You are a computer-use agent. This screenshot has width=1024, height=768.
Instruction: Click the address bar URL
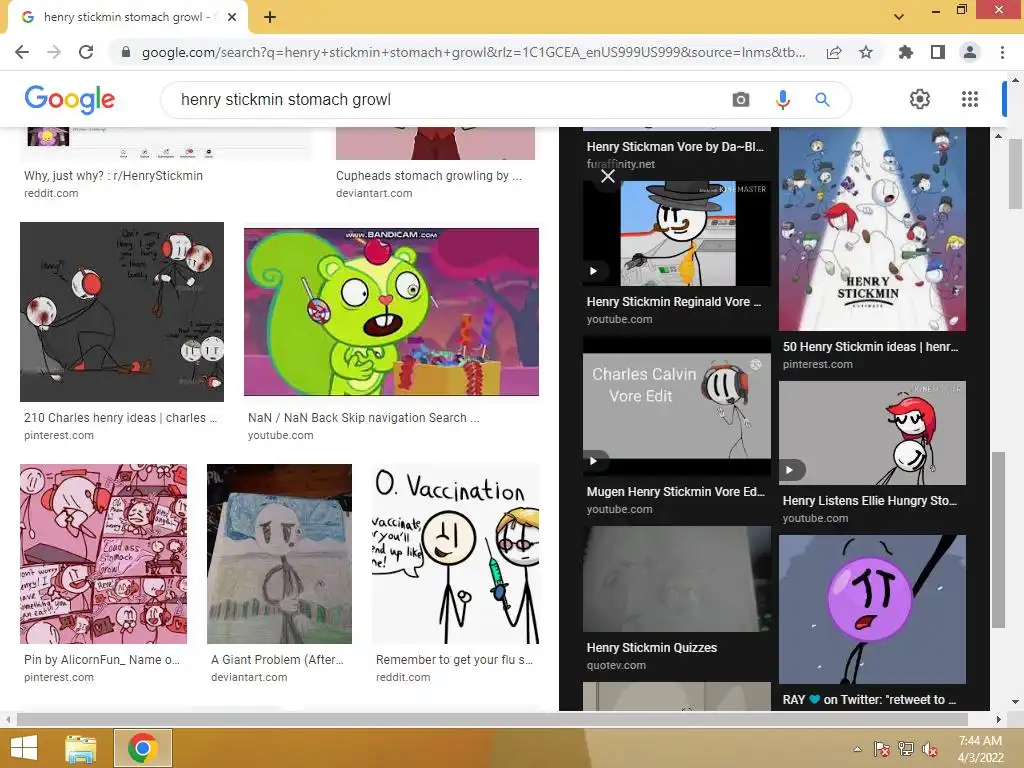(473, 52)
